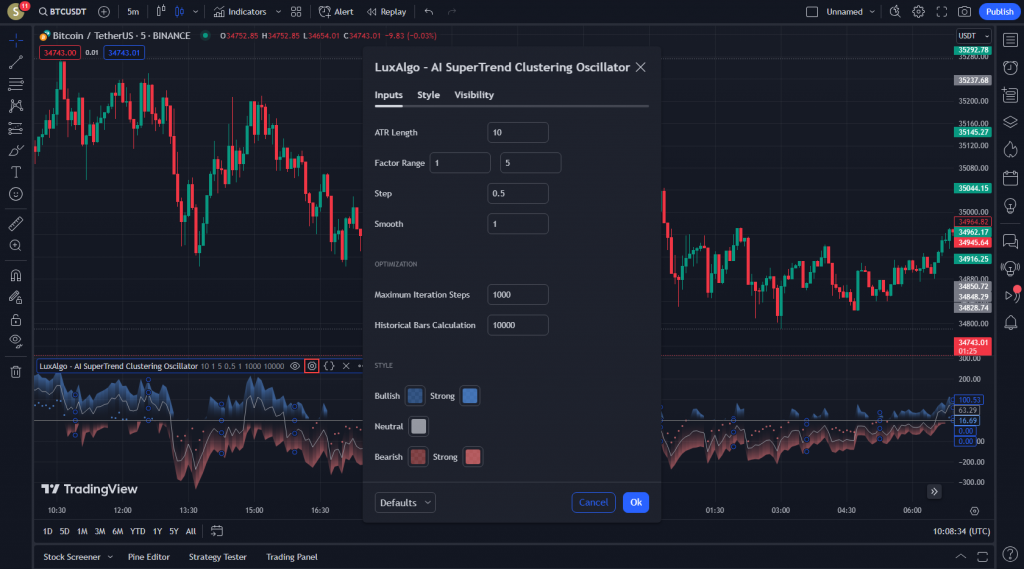Edit the Step value field
Screen dimensions: 1024x569
(x=518, y=193)
